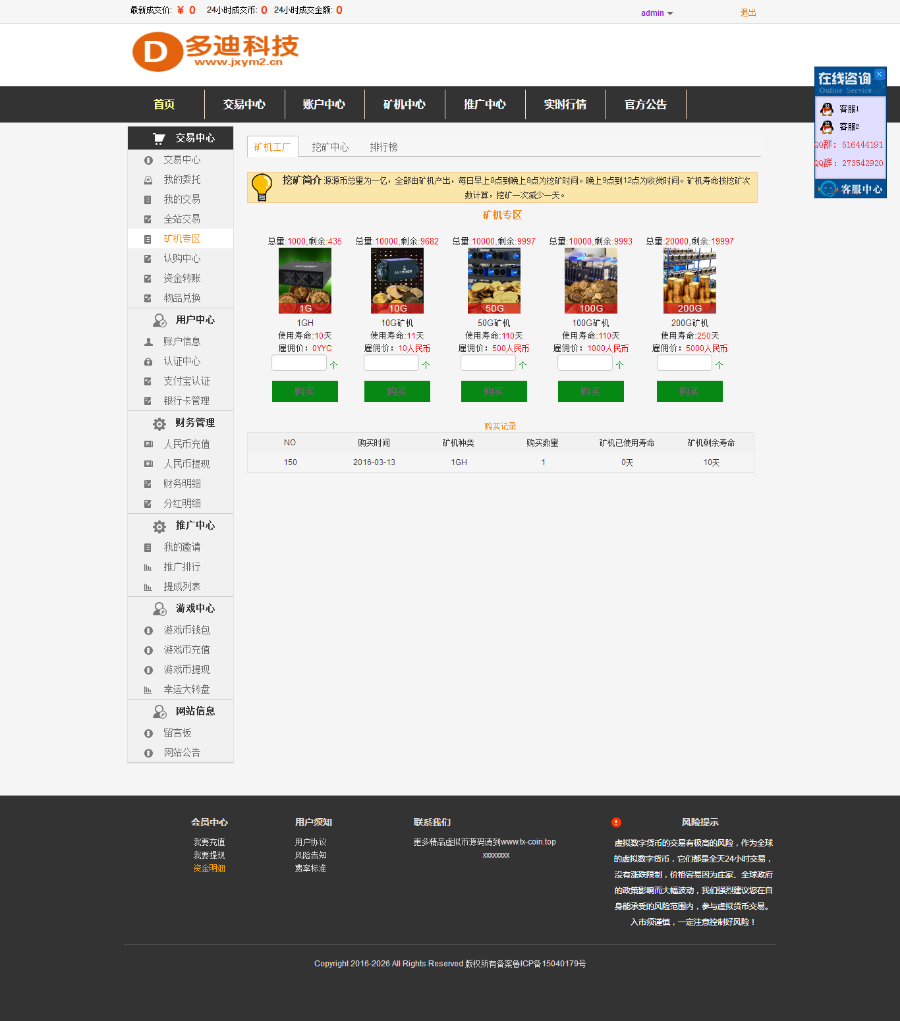
Task: Focus the quantity field under 1GH miner
Action: (x=299, y=363)
